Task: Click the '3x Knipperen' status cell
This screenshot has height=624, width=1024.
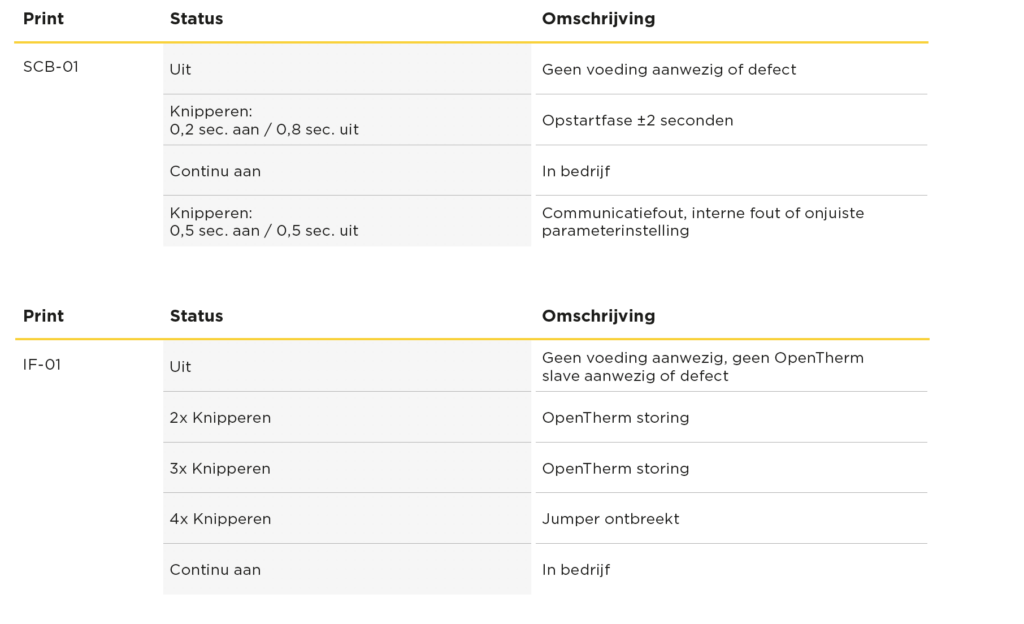Action: tap(347, 468)
